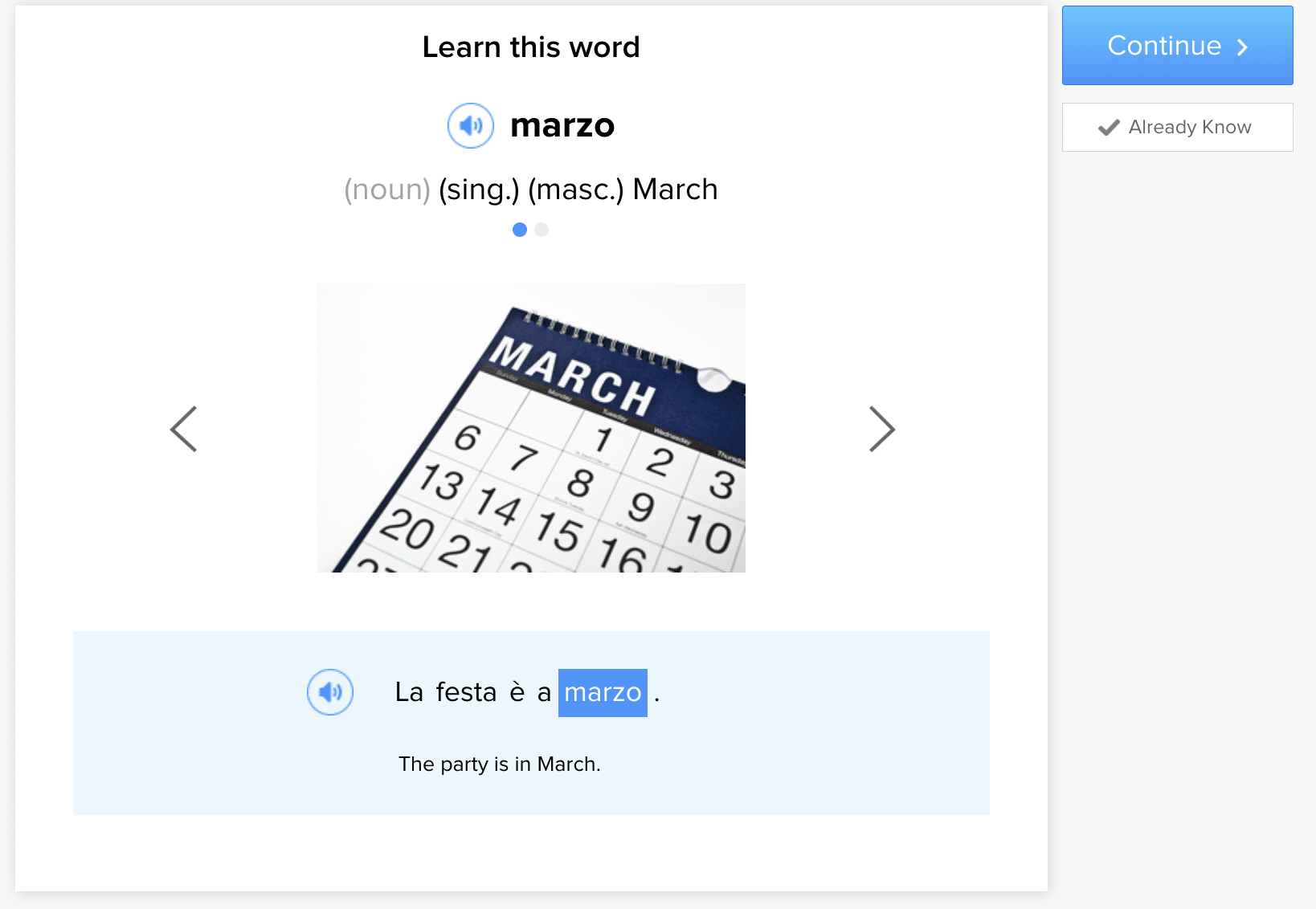Click the speaker icon in the blue panel
1316x909 pixels.
[x=329, y=691]
